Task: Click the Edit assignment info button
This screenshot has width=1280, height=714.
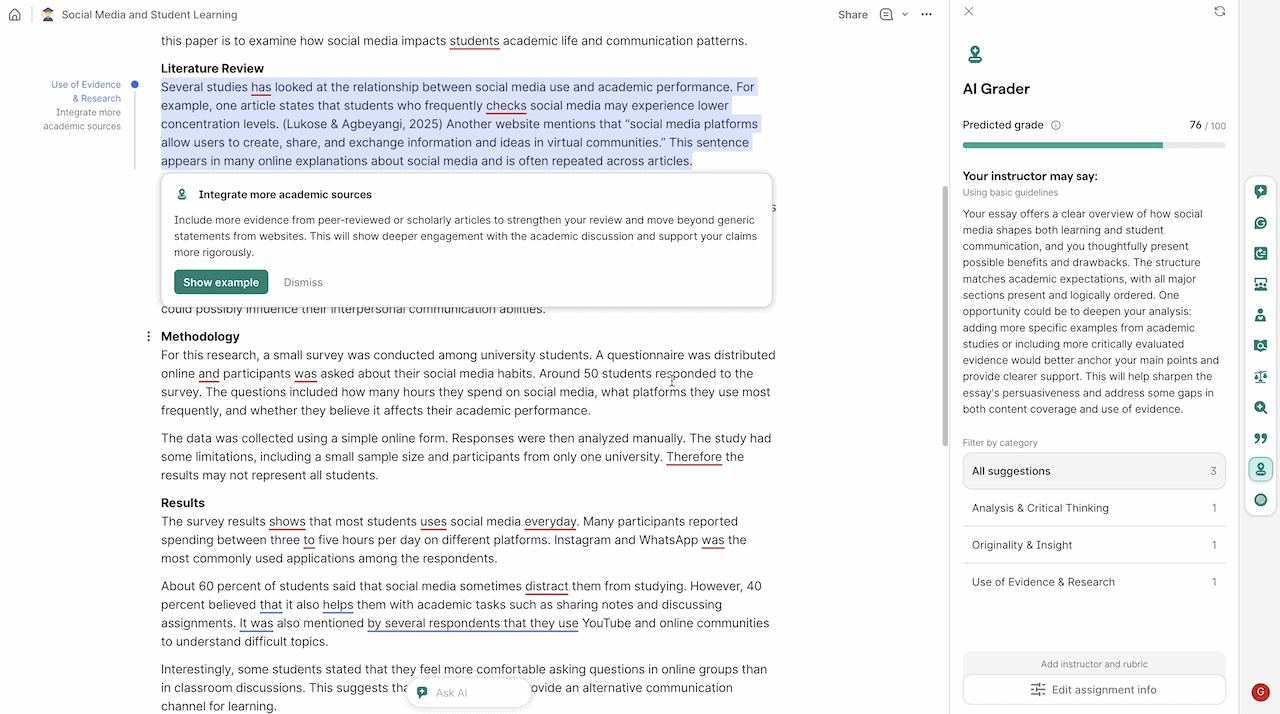Action: click(x=1093, y=689)
